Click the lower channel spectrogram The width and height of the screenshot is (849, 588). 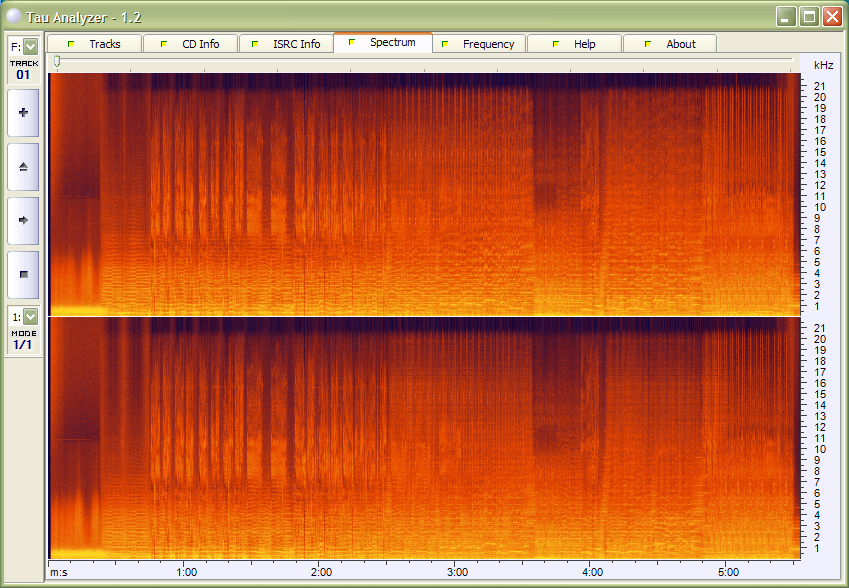(424, 438)
